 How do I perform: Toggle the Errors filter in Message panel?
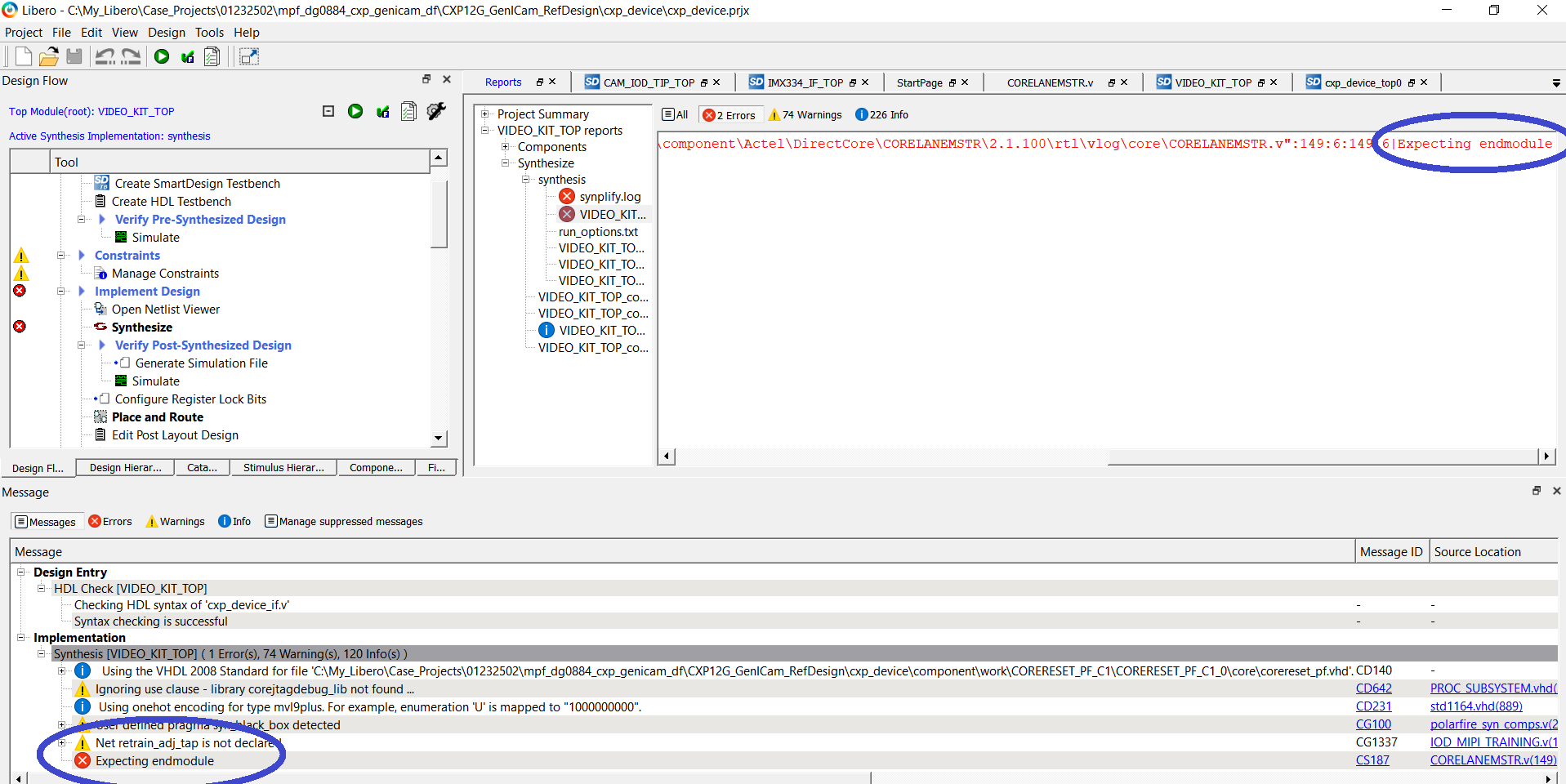[x=110, y=522]
